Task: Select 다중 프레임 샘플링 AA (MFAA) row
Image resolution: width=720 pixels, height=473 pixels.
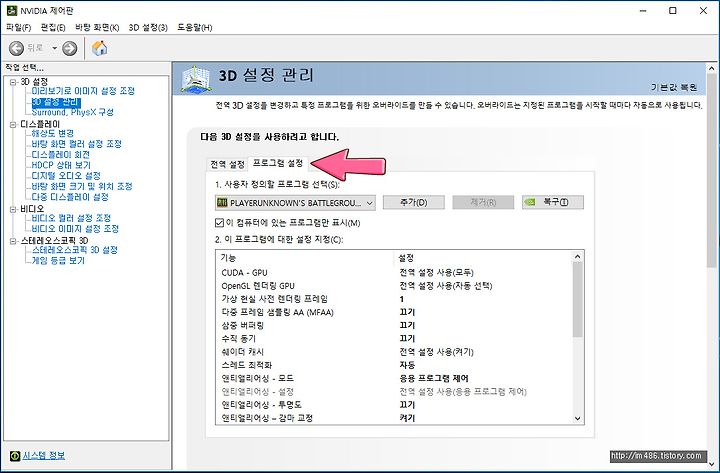Action: [394, 312]
